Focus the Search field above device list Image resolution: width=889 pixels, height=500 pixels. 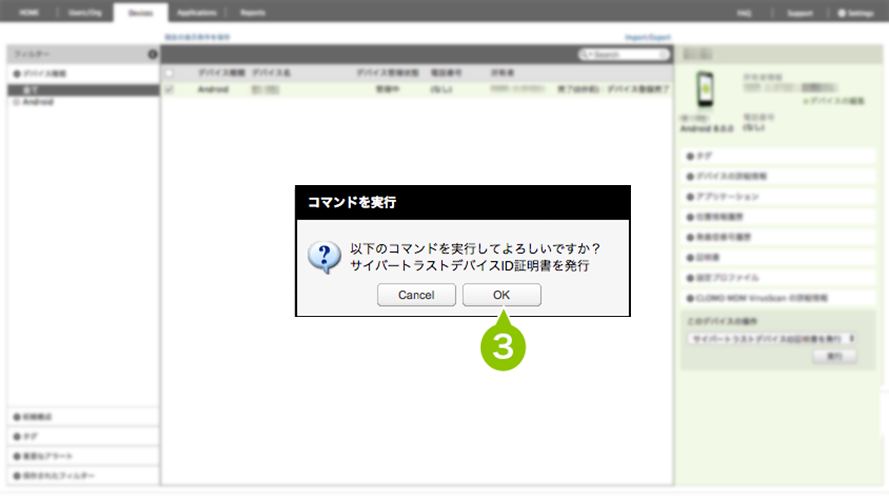(624, 54)
